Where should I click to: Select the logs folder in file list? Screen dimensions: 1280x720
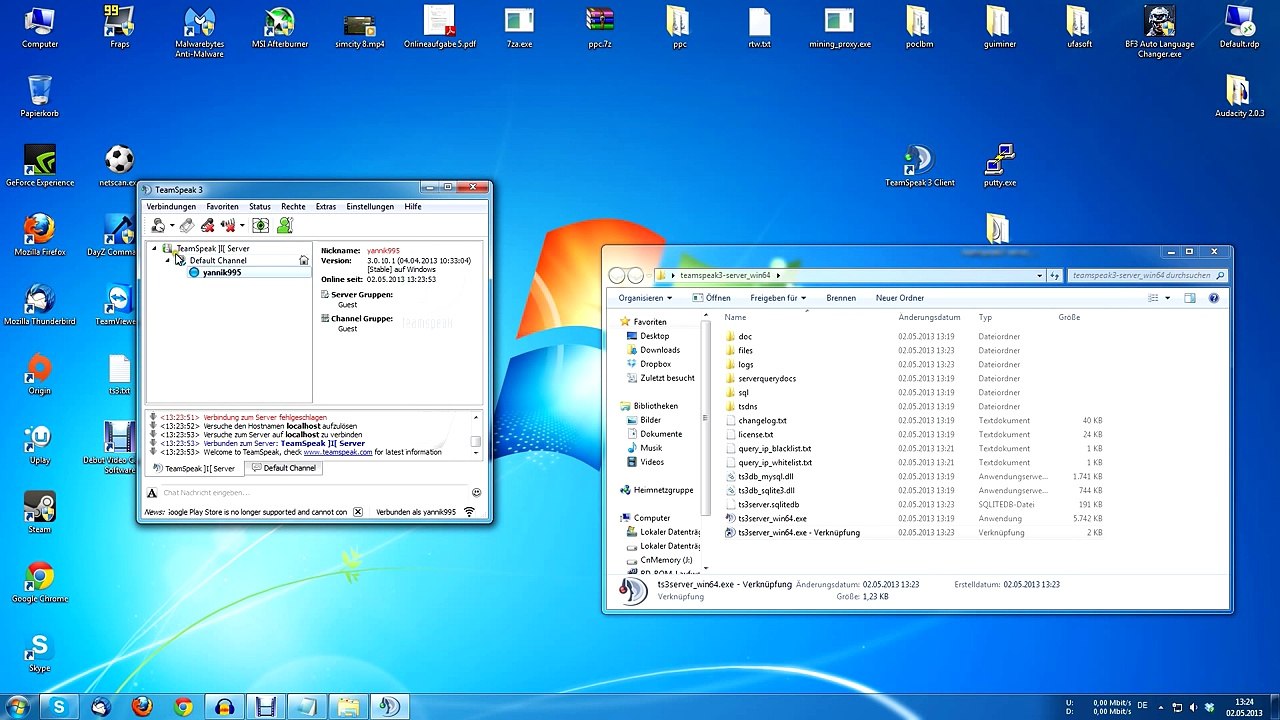pos(738,364)
